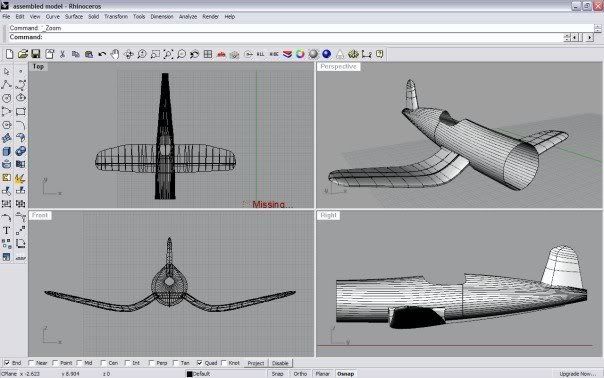Screen dimensions: 604x378
Task: Open the Layers stack icon
Action: [287, 54]
